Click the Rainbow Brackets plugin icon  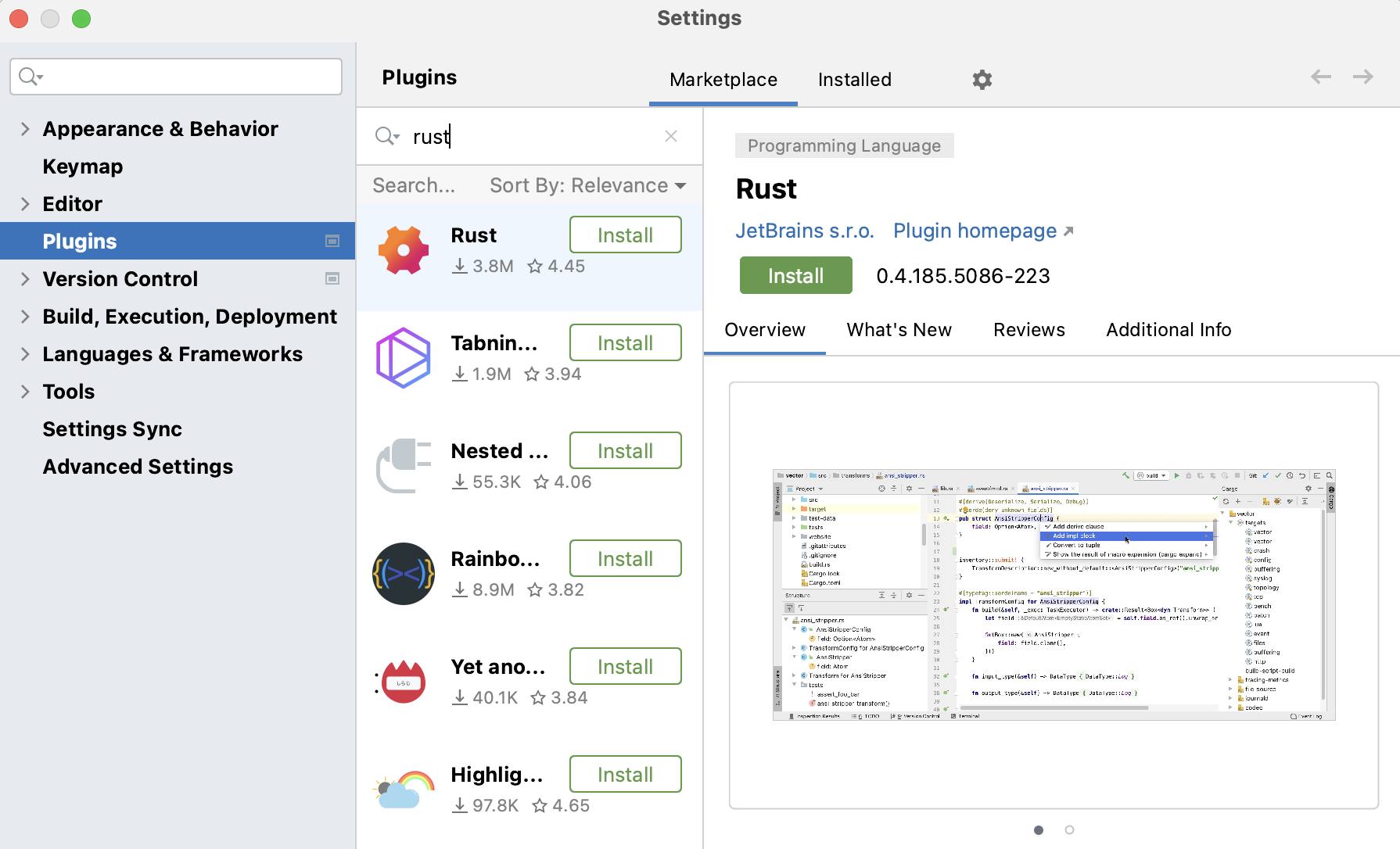pyautogui.click(x=404, y=574)
